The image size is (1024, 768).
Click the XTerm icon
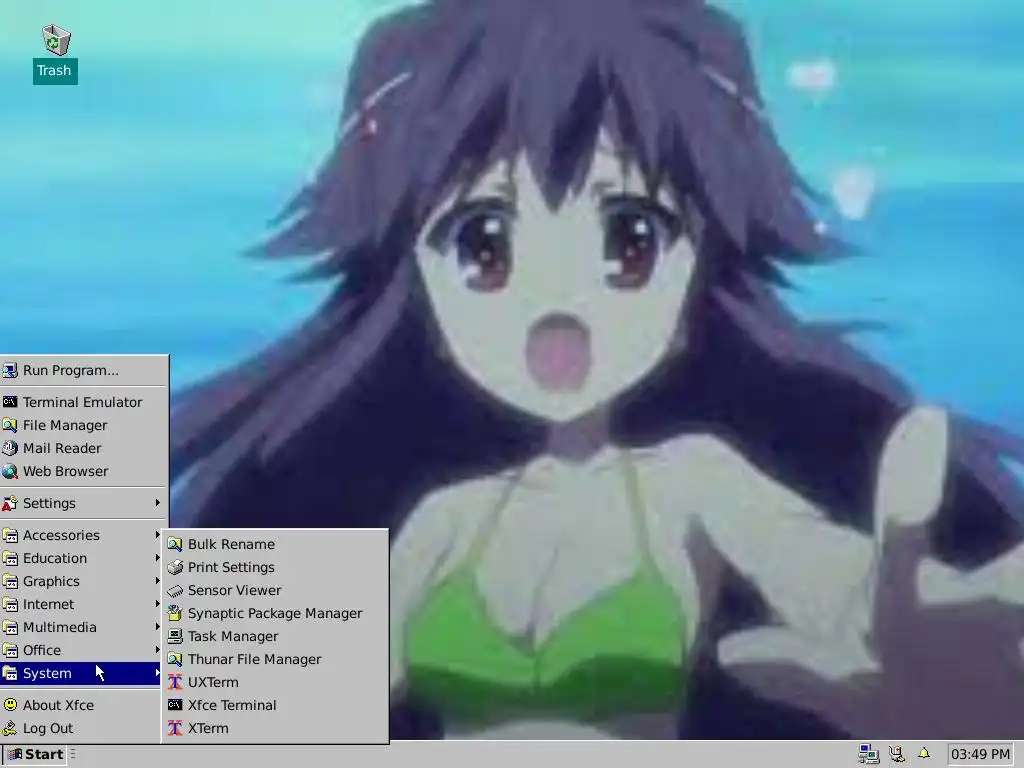(x=174, y=728)
